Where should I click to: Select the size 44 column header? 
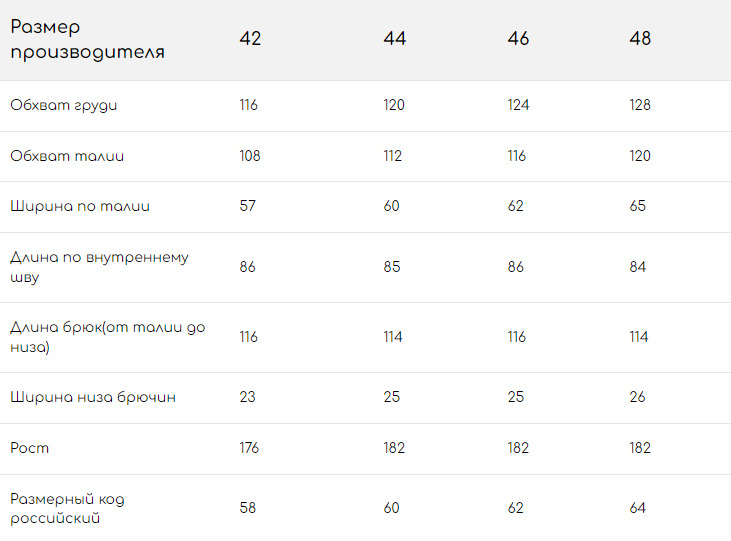(x=394, y=39)
